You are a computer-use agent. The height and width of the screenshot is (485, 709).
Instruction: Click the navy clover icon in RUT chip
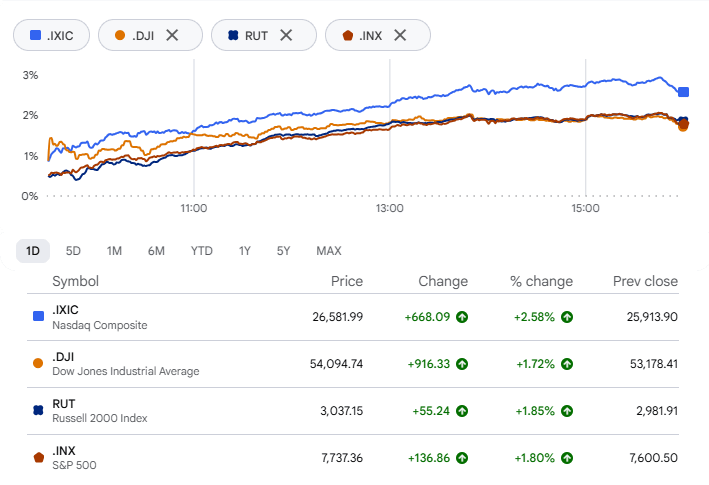coord(233,35)
